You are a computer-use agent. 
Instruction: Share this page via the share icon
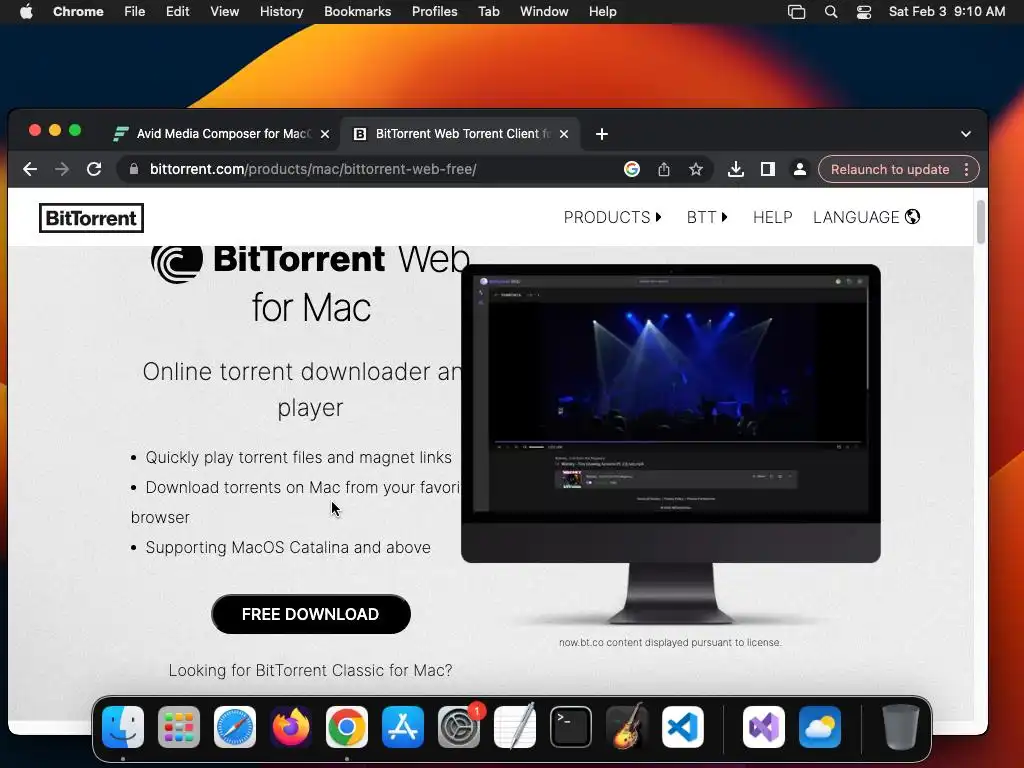(x=664, y=169)
